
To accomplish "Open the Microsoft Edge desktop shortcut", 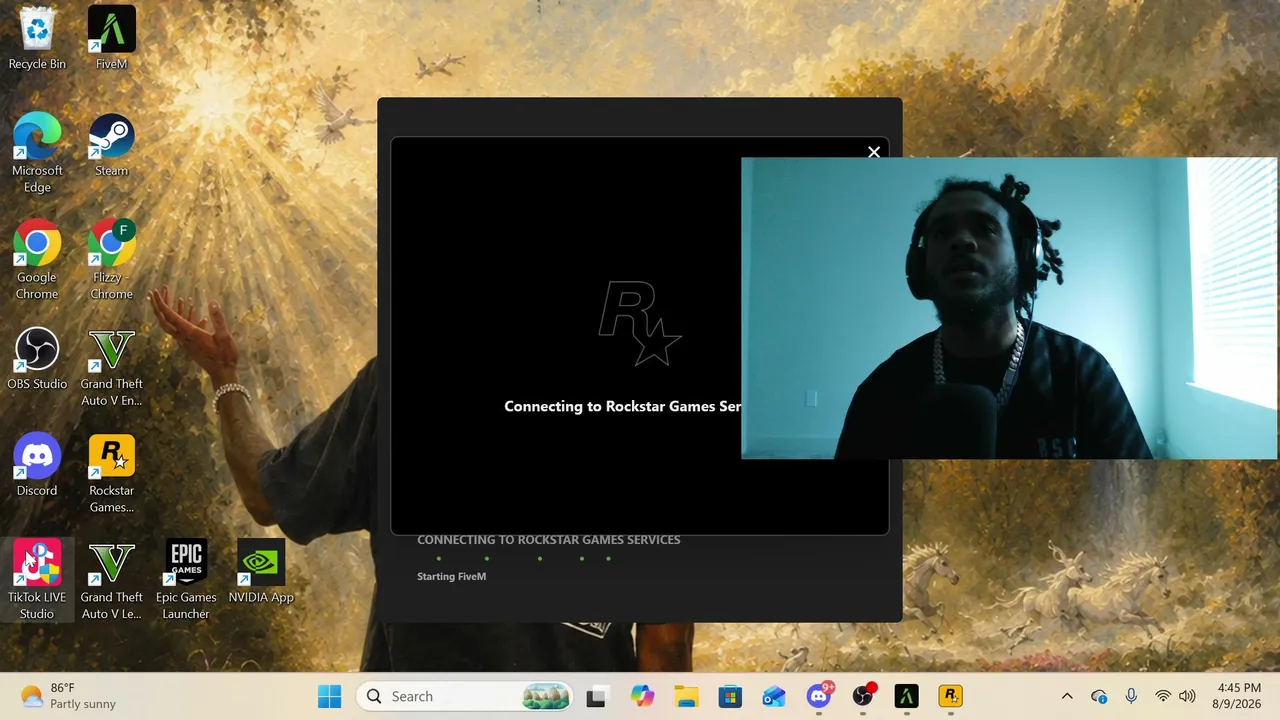I will click(x=37, y=154).
